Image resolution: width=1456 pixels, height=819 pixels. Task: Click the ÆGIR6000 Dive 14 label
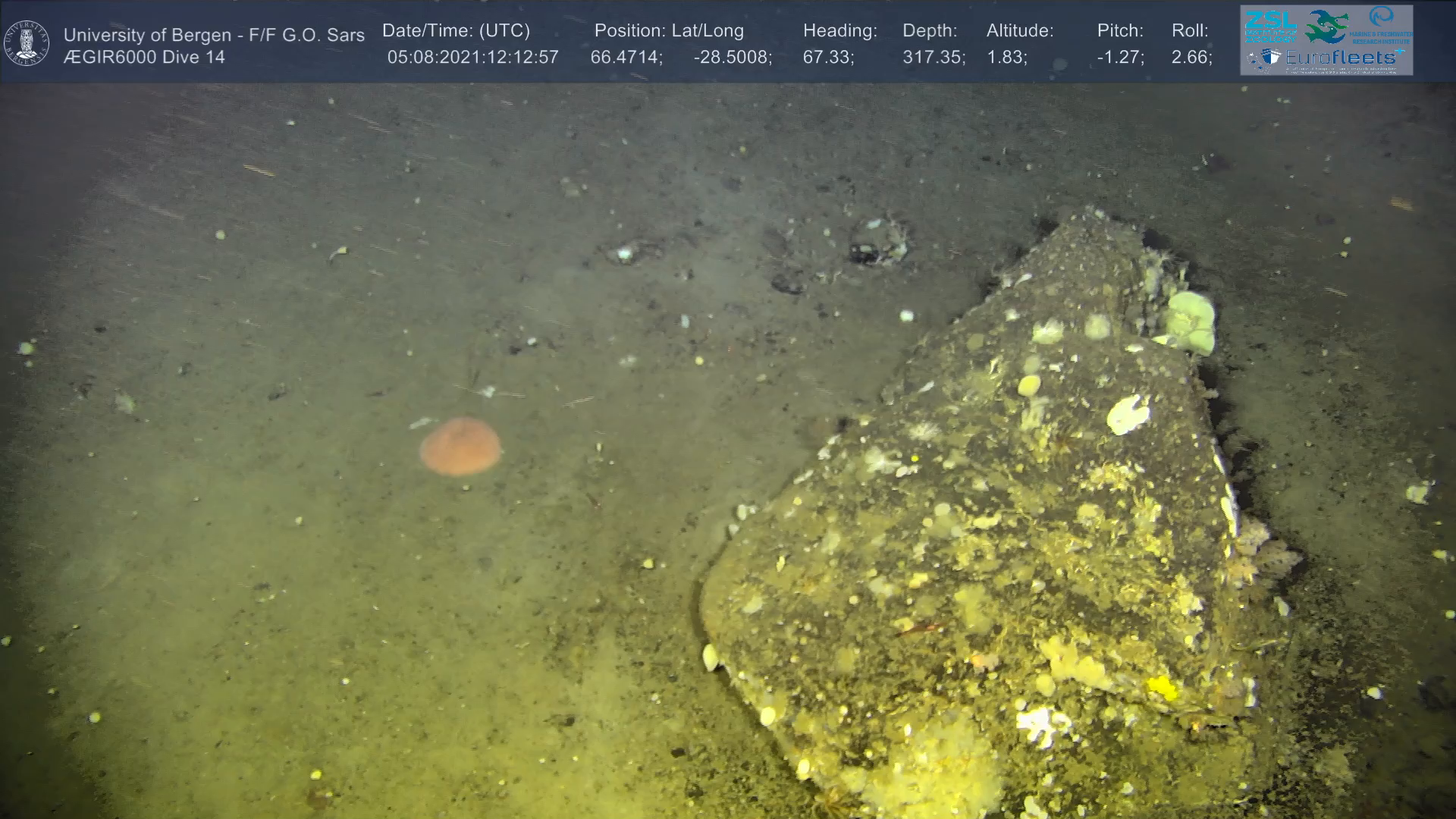point(144,57)
